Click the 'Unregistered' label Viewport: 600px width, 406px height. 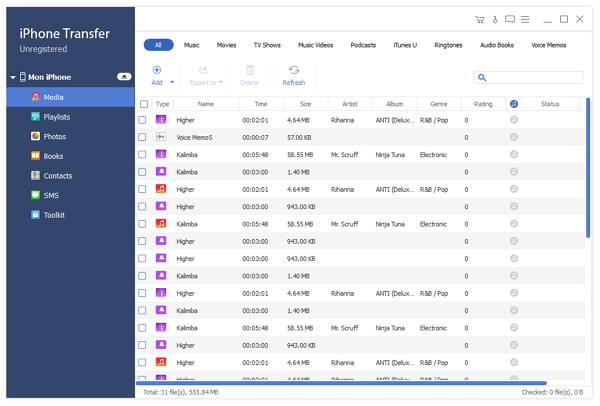[43, 49]
